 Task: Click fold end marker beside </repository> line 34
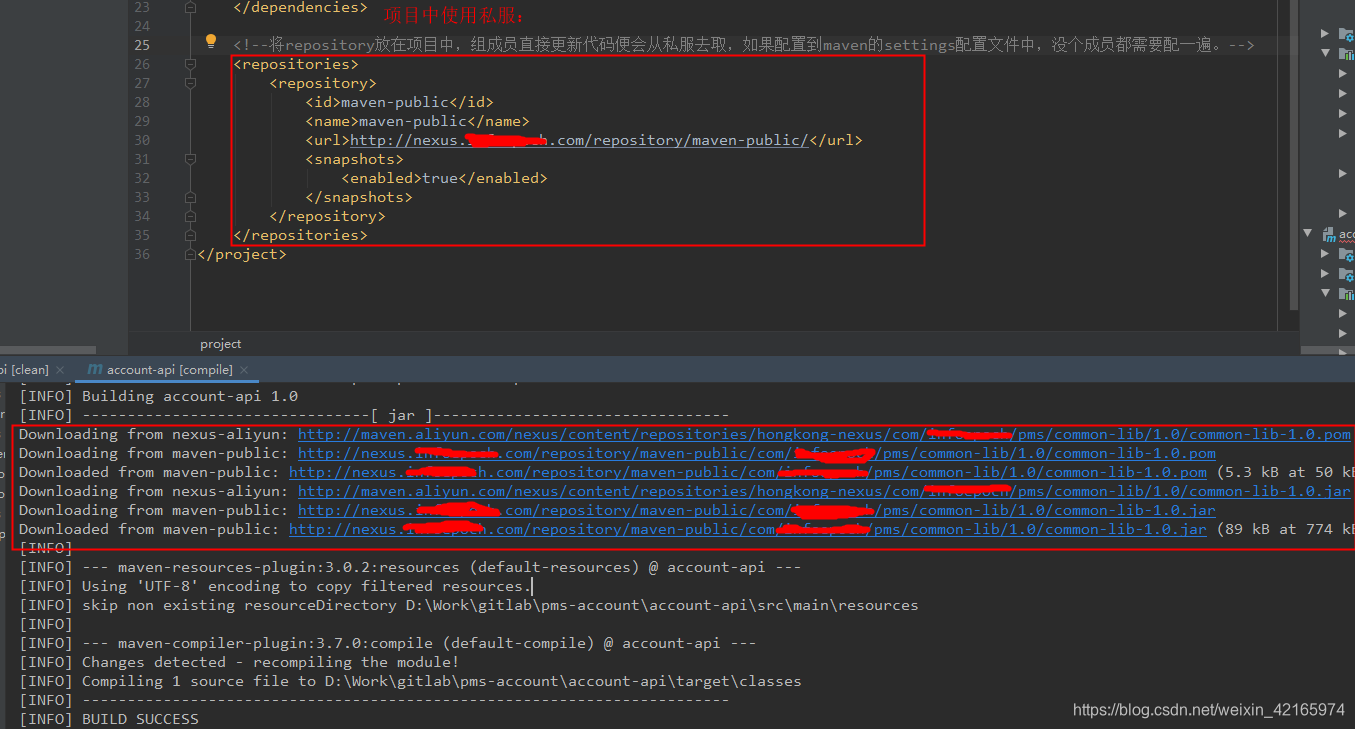coord(191,216)
